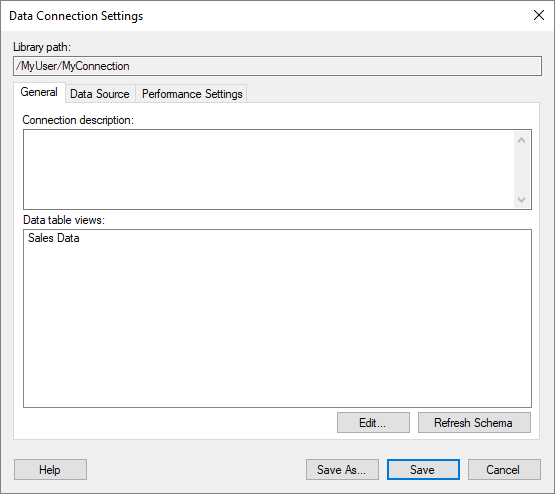Choose Save As... for the connection
The image size is (555, 494).
(342, 470)
